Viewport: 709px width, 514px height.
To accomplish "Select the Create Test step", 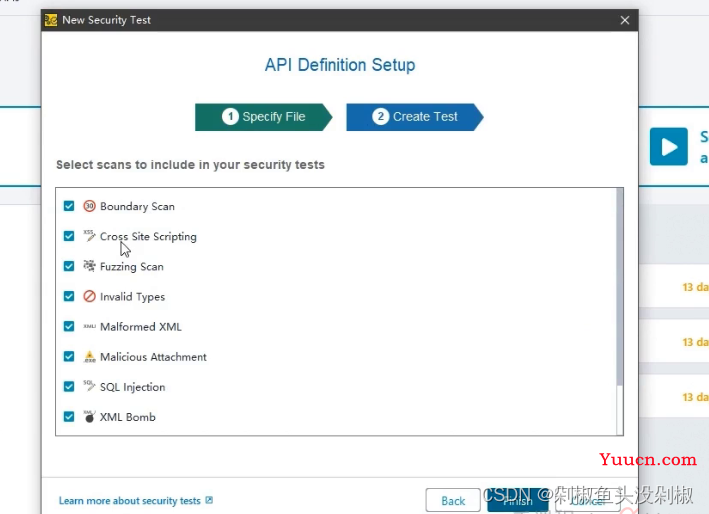I will (x=415, y=117).
